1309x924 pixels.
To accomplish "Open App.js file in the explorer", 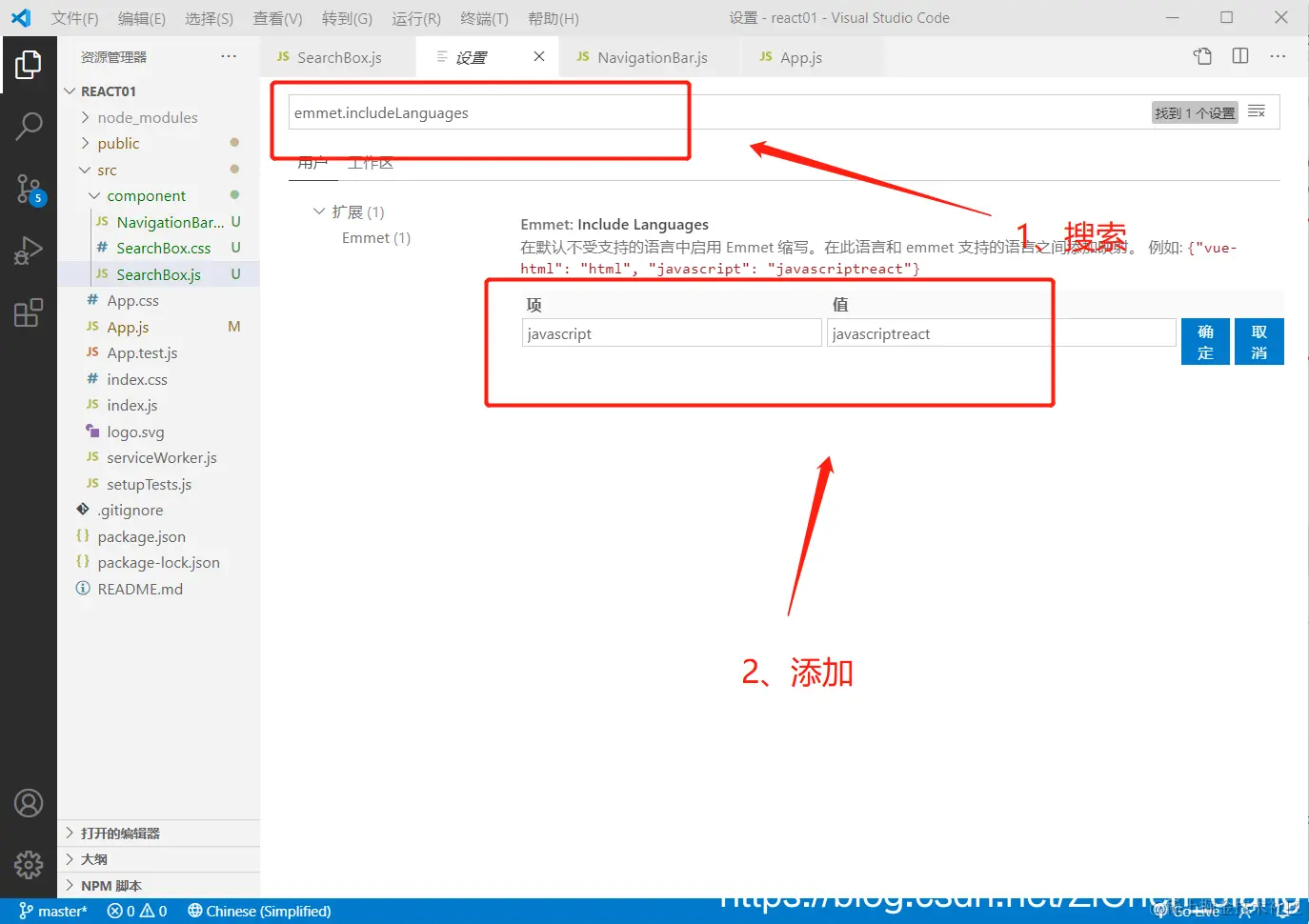I will click(158, 327).
